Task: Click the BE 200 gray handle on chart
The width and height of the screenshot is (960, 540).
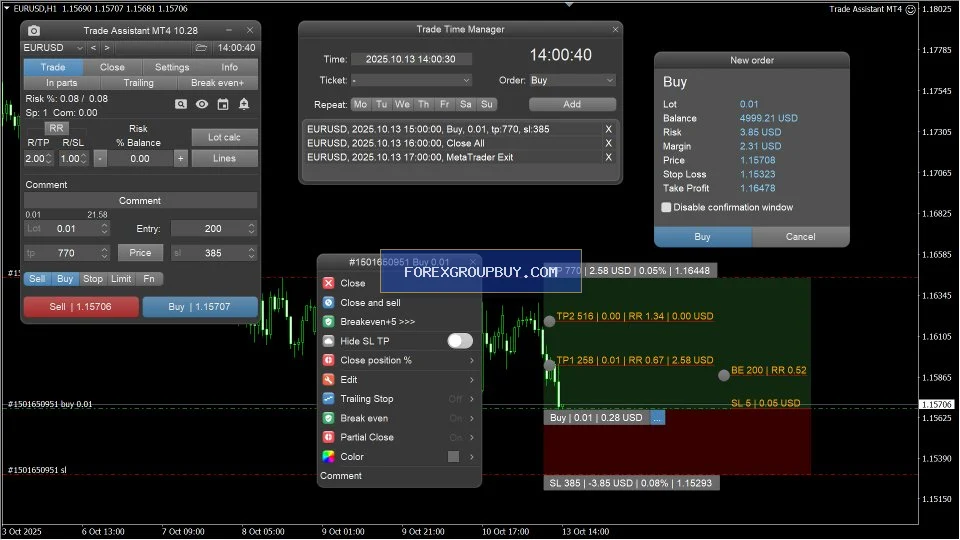Action: click(x=724, y=375)
